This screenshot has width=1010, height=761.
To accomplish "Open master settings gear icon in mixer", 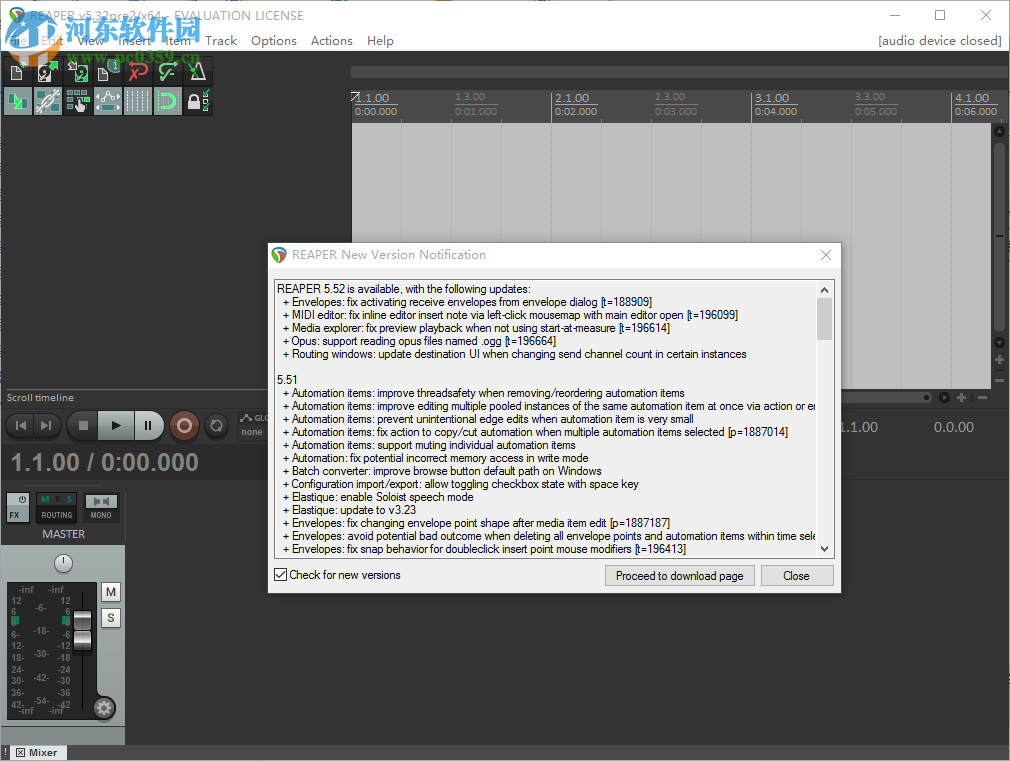I will coord(104,708).
